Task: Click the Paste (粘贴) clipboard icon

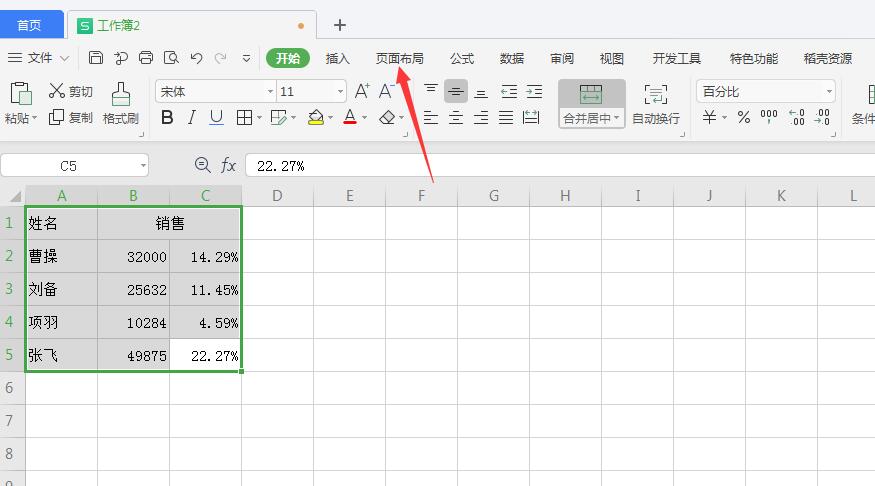Action: tap(21, 93)
